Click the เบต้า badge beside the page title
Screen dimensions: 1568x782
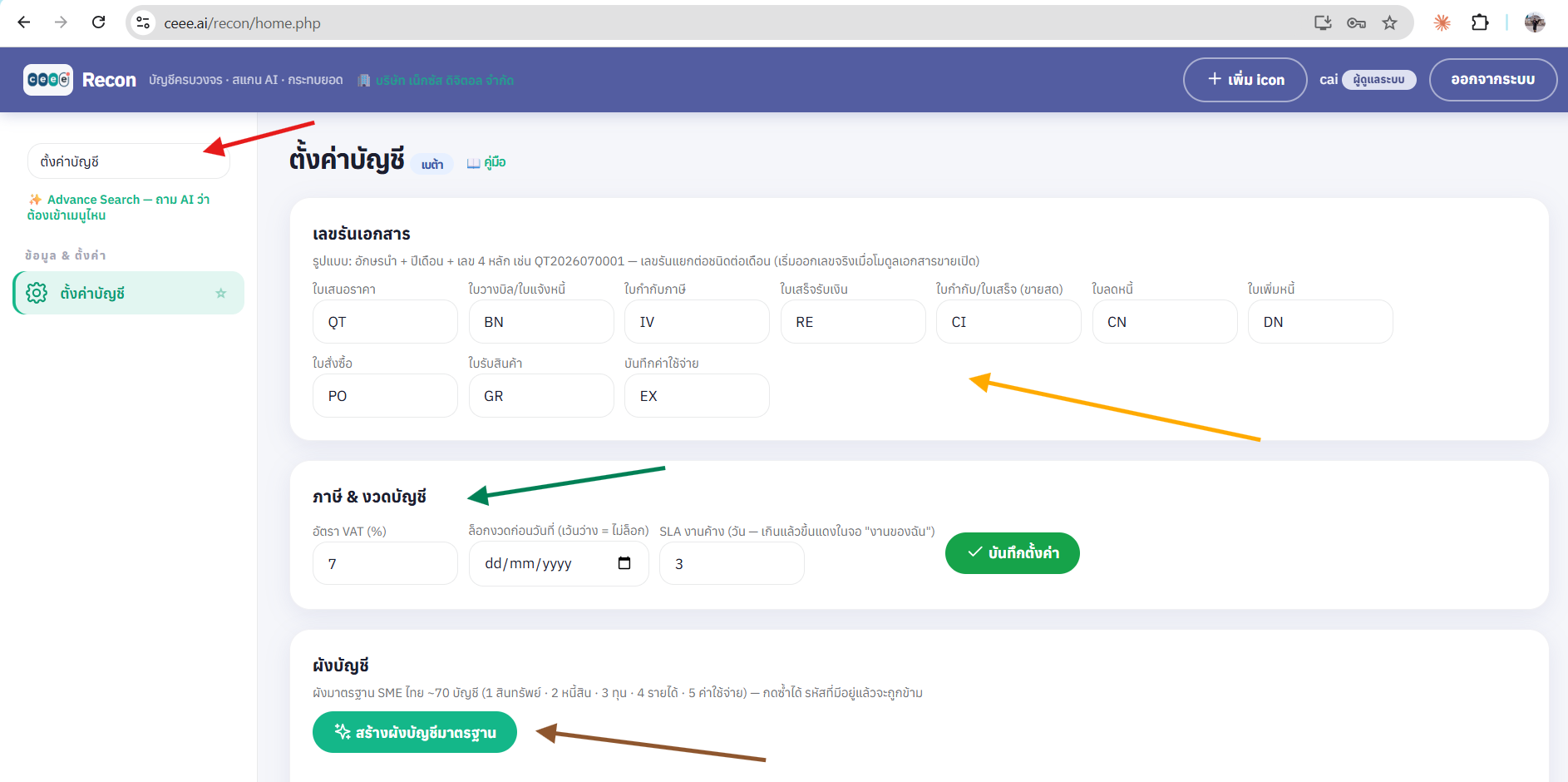[432, 165]
